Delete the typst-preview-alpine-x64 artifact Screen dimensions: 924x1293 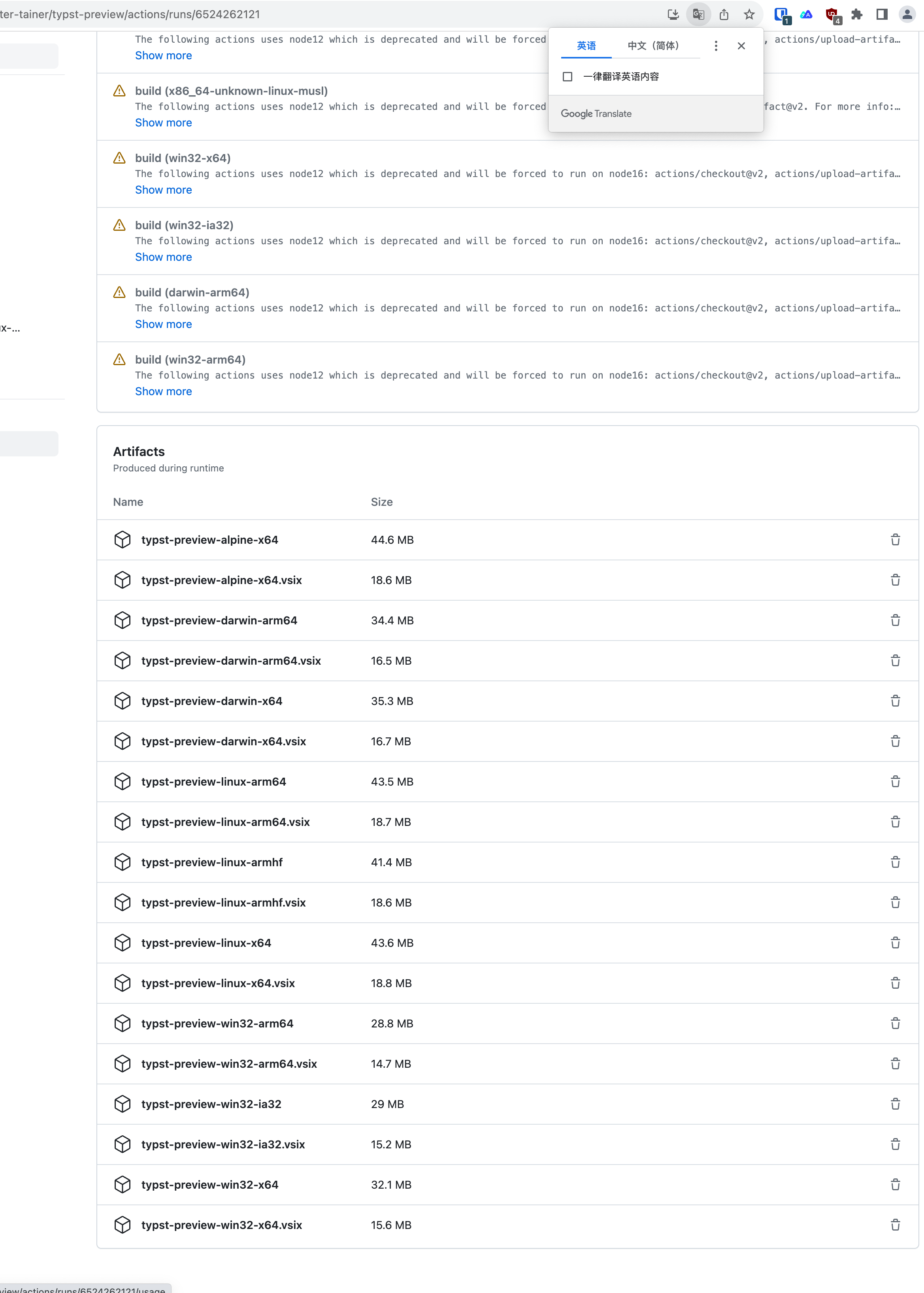pos(895,539)
